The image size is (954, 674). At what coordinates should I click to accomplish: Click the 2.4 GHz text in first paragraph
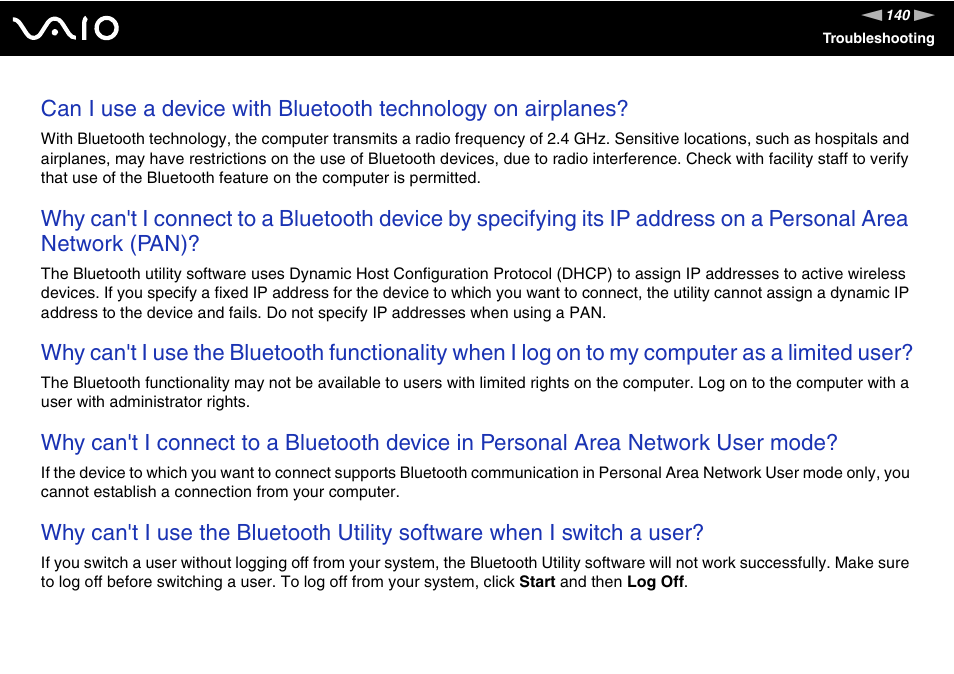click(x=577, y=139)
